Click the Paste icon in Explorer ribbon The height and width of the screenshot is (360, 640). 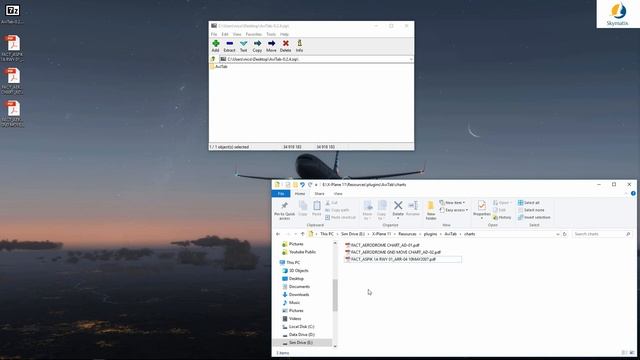(x=317, y=209)
